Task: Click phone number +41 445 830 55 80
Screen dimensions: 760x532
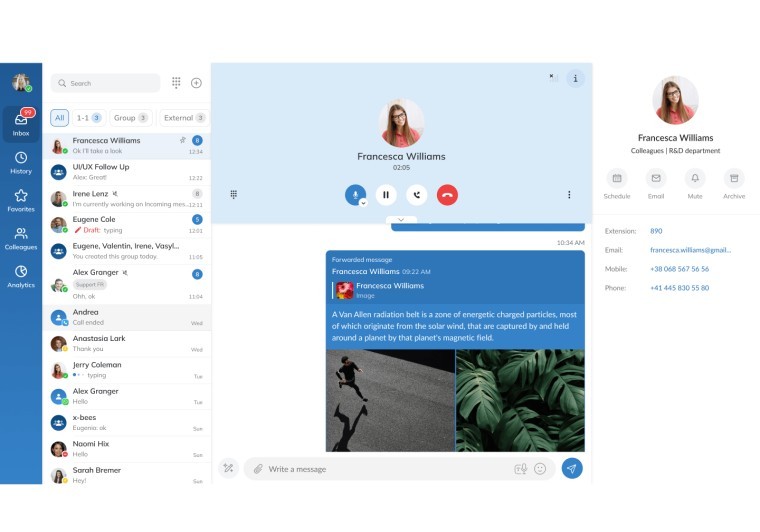Action: tap(680, 288)
